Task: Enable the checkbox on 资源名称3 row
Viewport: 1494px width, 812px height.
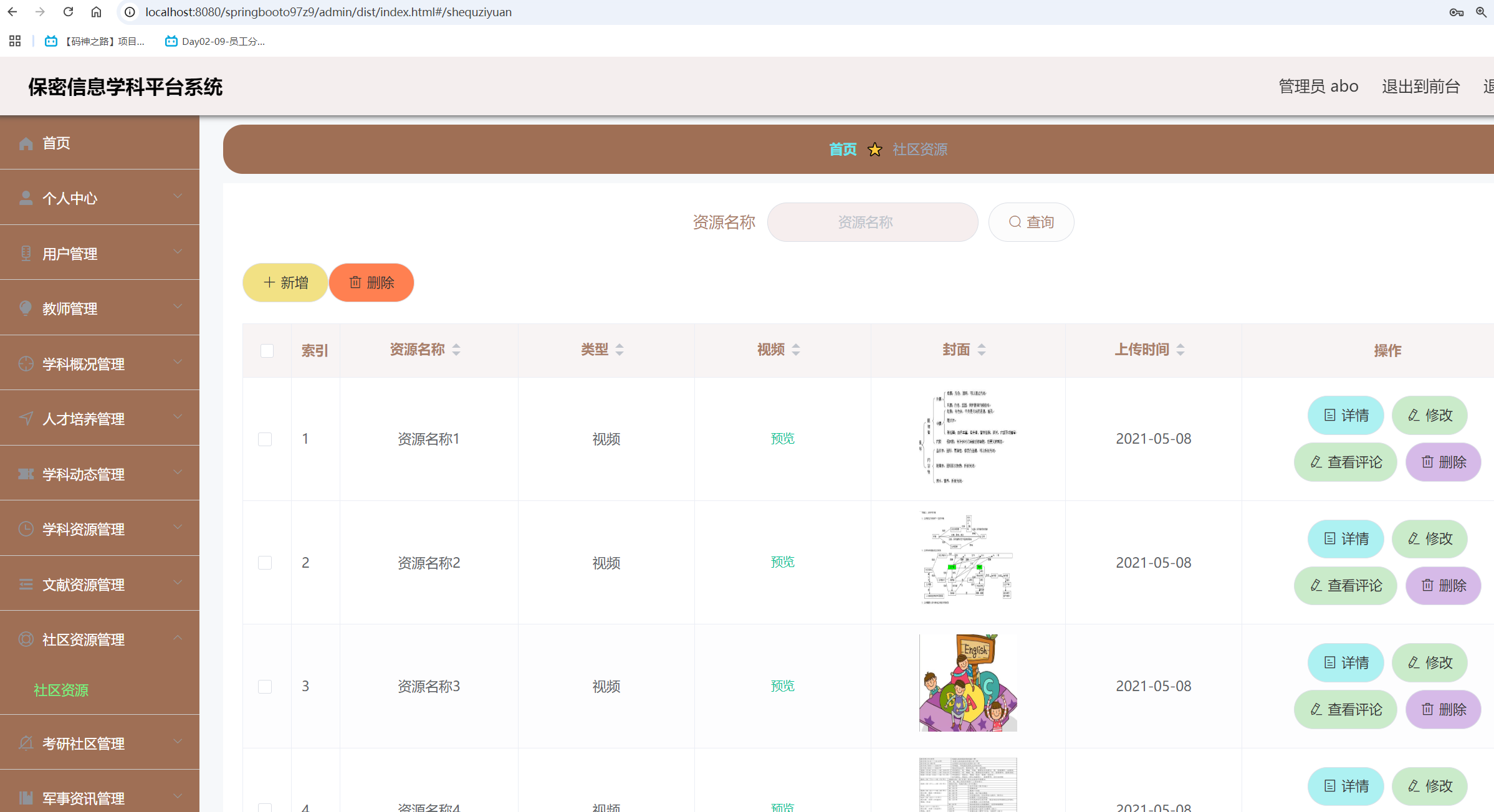Action: click(266, 686)
